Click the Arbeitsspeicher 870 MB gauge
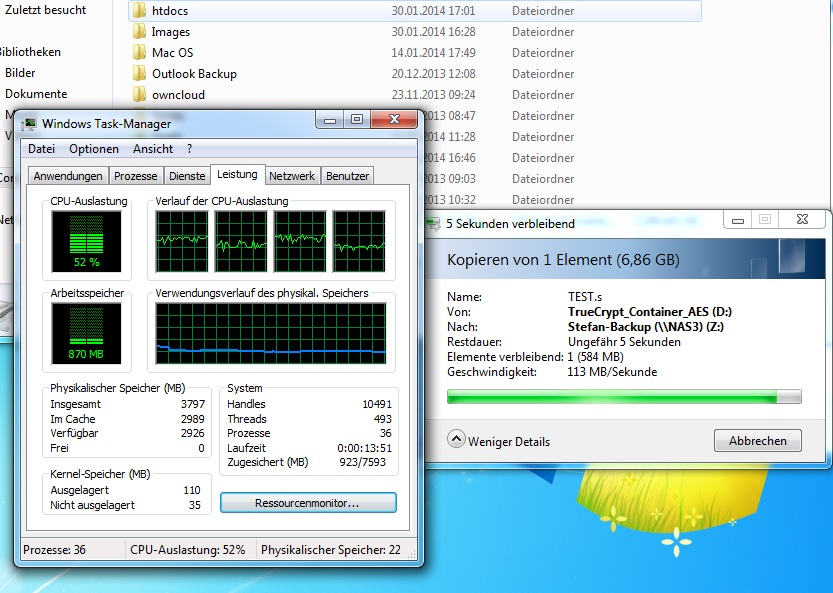This screenshot has width=833, height=593. pos(87,333)
